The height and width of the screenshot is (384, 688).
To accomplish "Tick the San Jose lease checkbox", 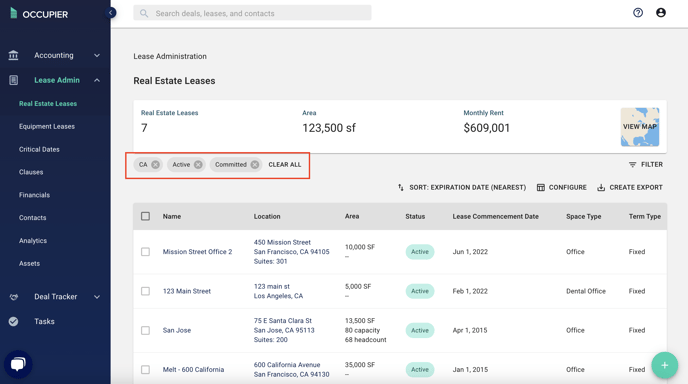I will [x=145, y=330].
